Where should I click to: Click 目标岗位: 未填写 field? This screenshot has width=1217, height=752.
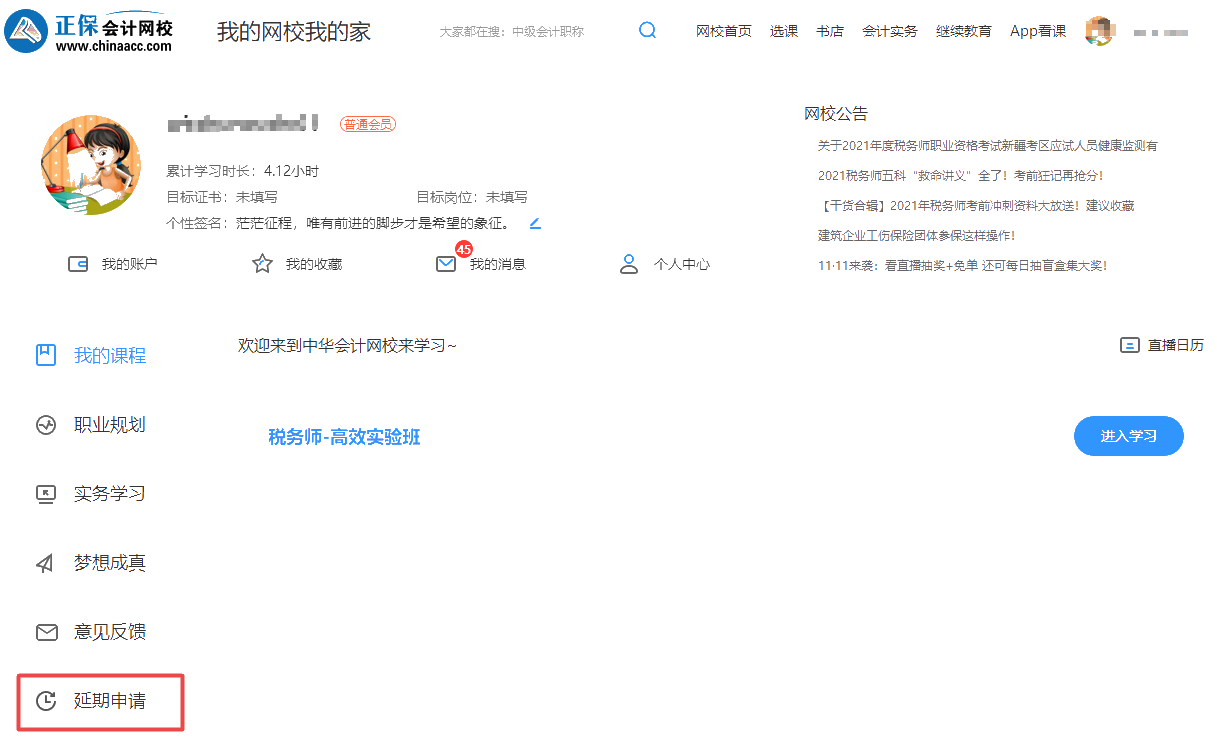pyautogui.click(x=472, y=197)
